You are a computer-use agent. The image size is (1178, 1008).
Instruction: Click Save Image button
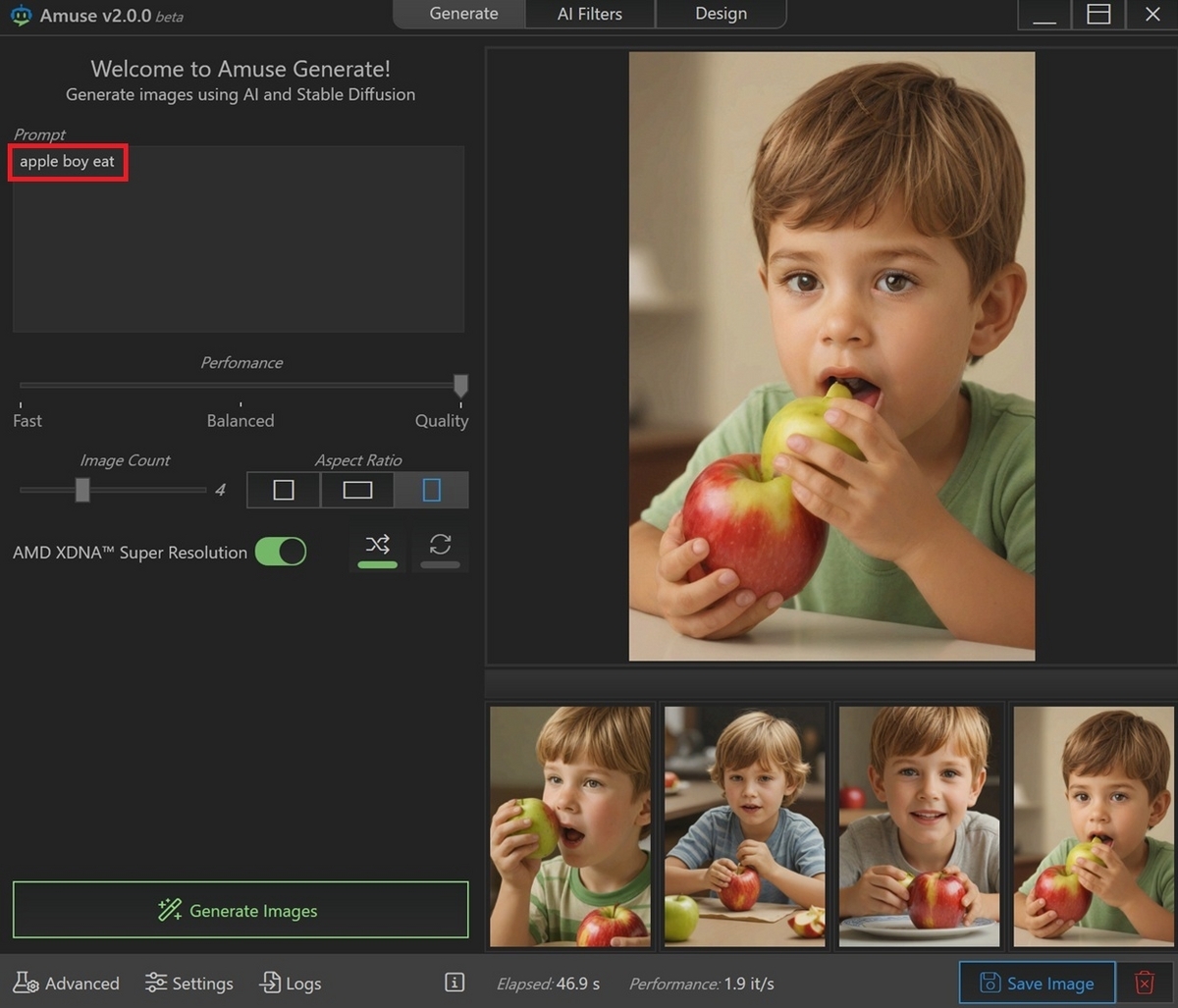pyautogui.click(x=1037, y=982)
